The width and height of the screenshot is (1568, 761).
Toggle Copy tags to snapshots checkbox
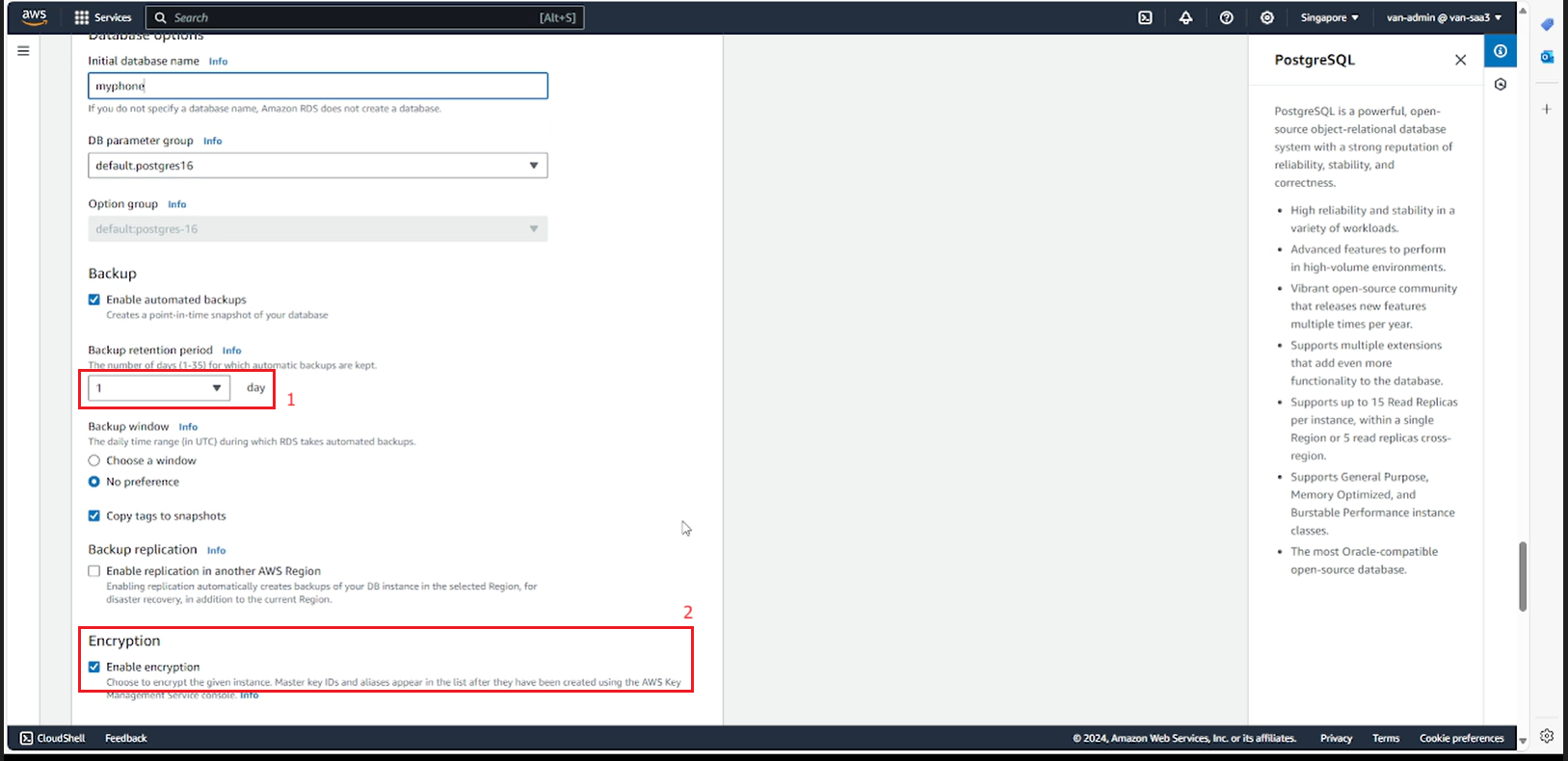click(94, 516)
